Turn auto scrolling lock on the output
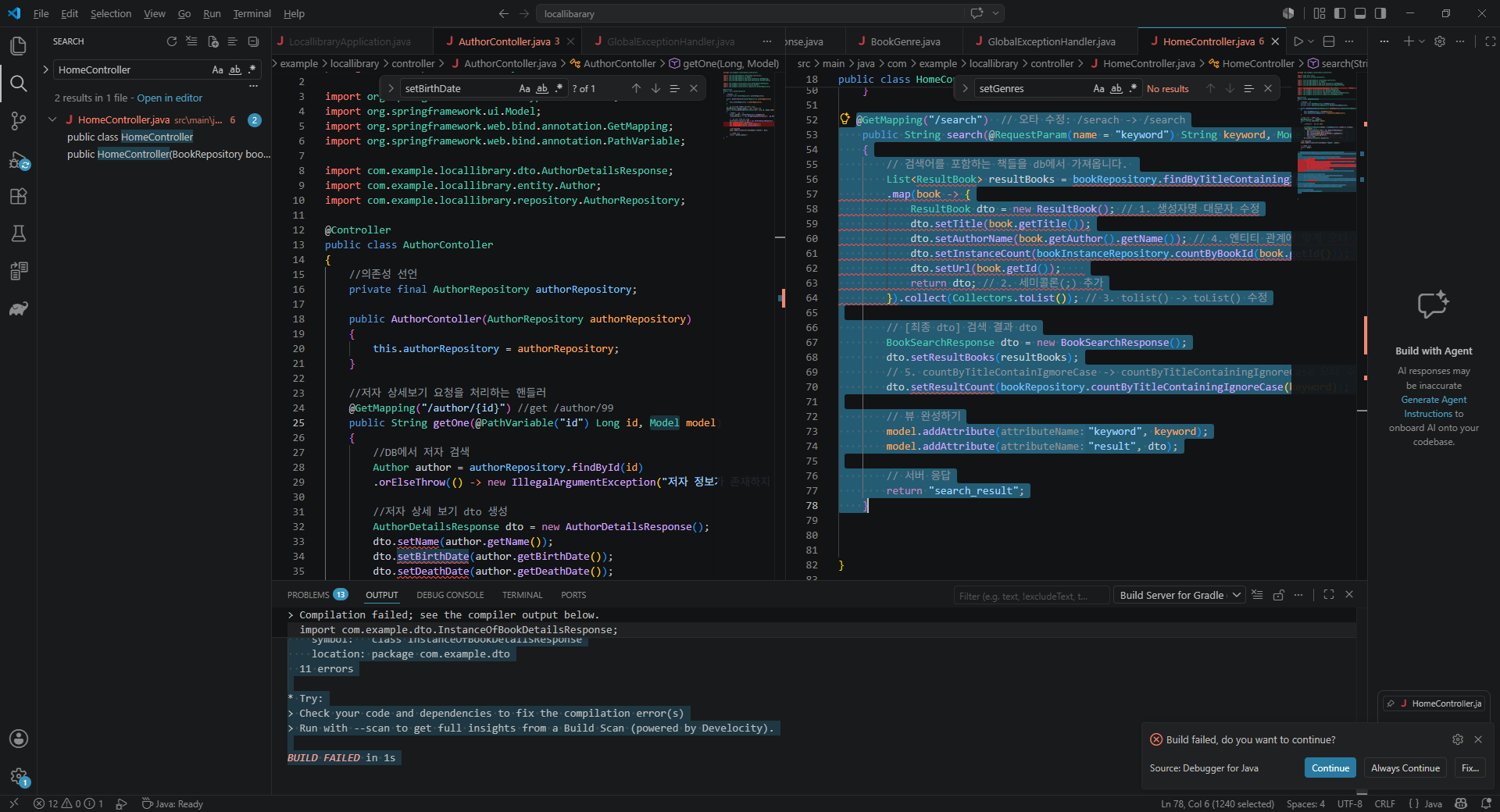The height and width of the screenshot is (812, 1500). (1279, 595)
